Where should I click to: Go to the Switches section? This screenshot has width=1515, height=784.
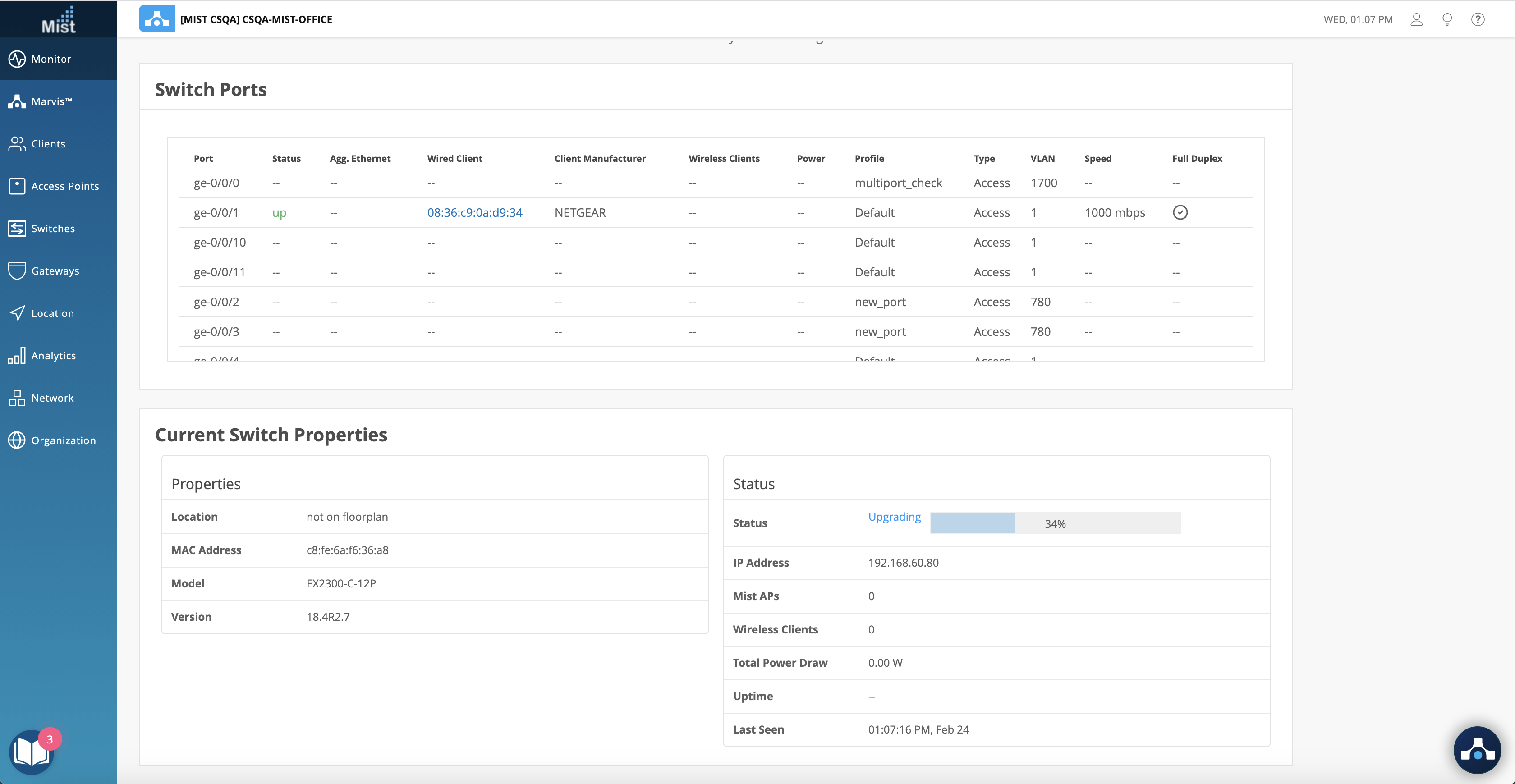point(53,228)
